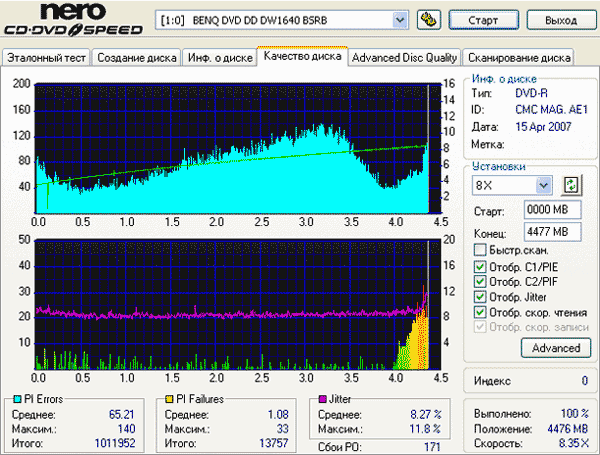
Task: Click the Индекс value 0
Action: click(585, 381)
